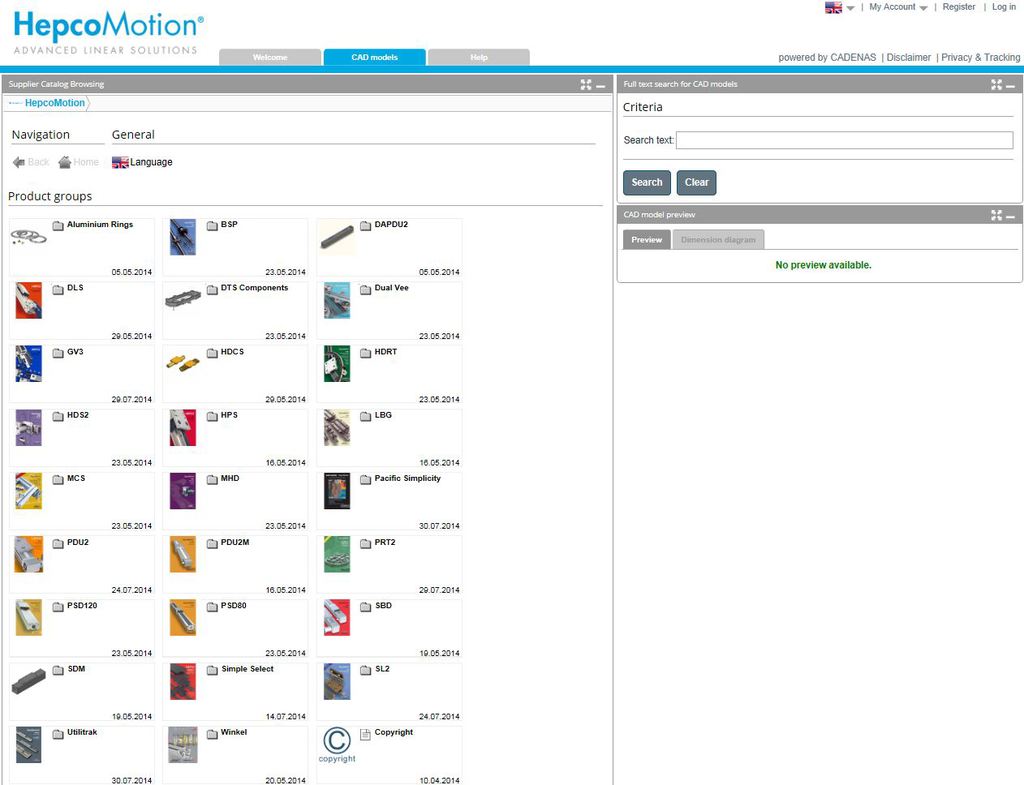The width and height of the screenshot is (1024, 785).
Task: Open the Winkel product thumbnail
Action: [x=183, y=745]
